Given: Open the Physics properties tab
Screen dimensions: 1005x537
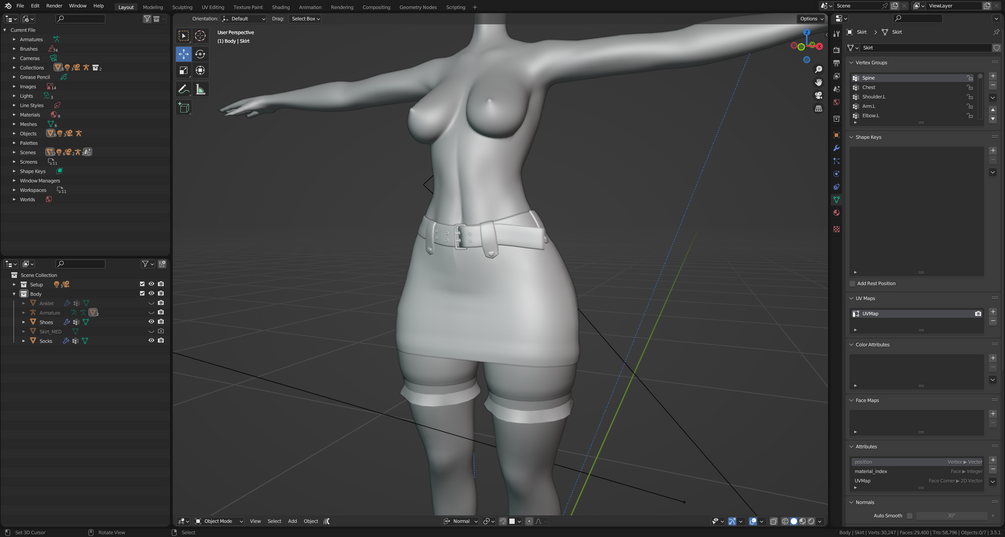Looking at the screenshot, I should coord(836,174).
